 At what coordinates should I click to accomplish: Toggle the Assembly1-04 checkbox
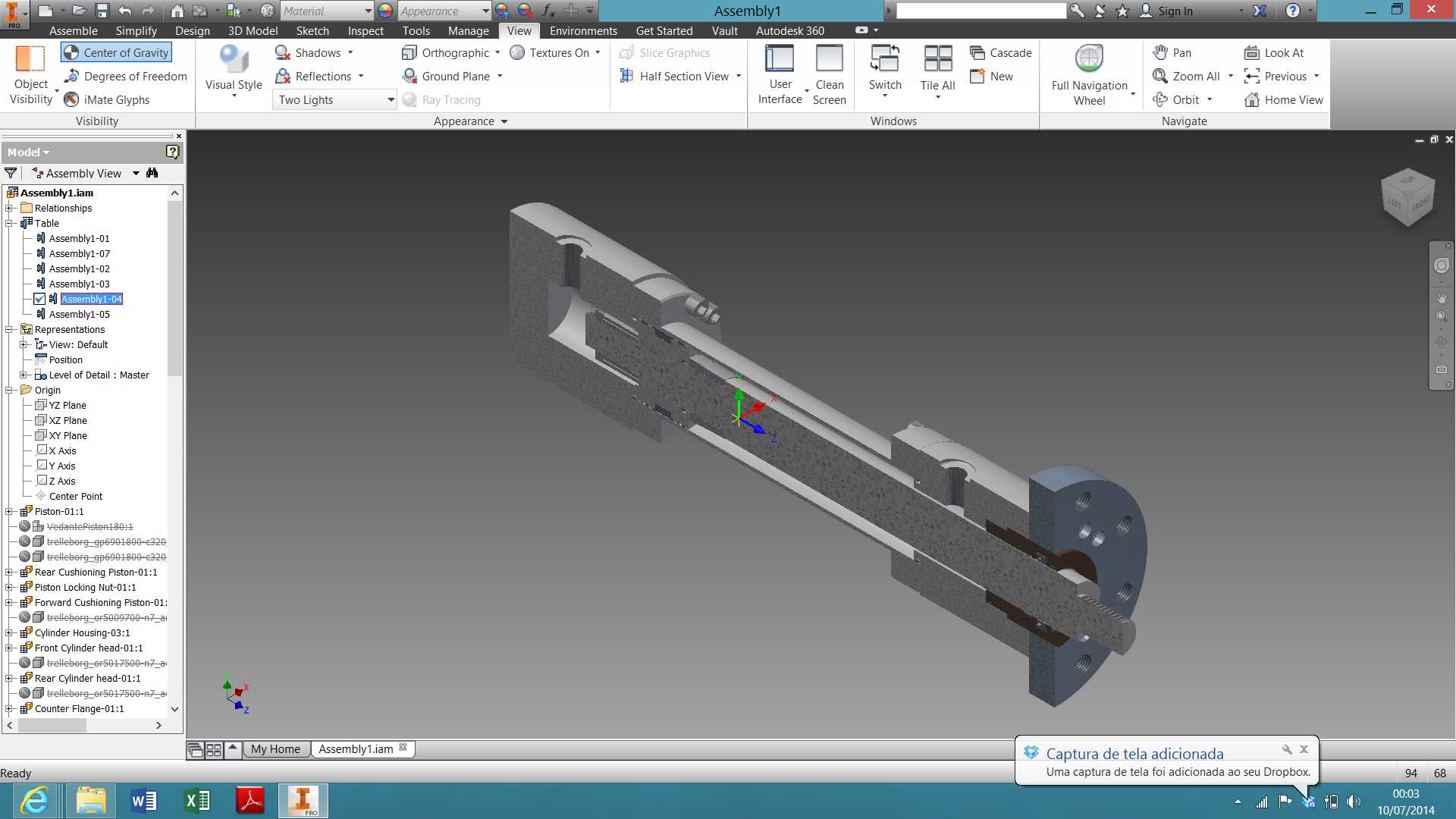[39, 299]
